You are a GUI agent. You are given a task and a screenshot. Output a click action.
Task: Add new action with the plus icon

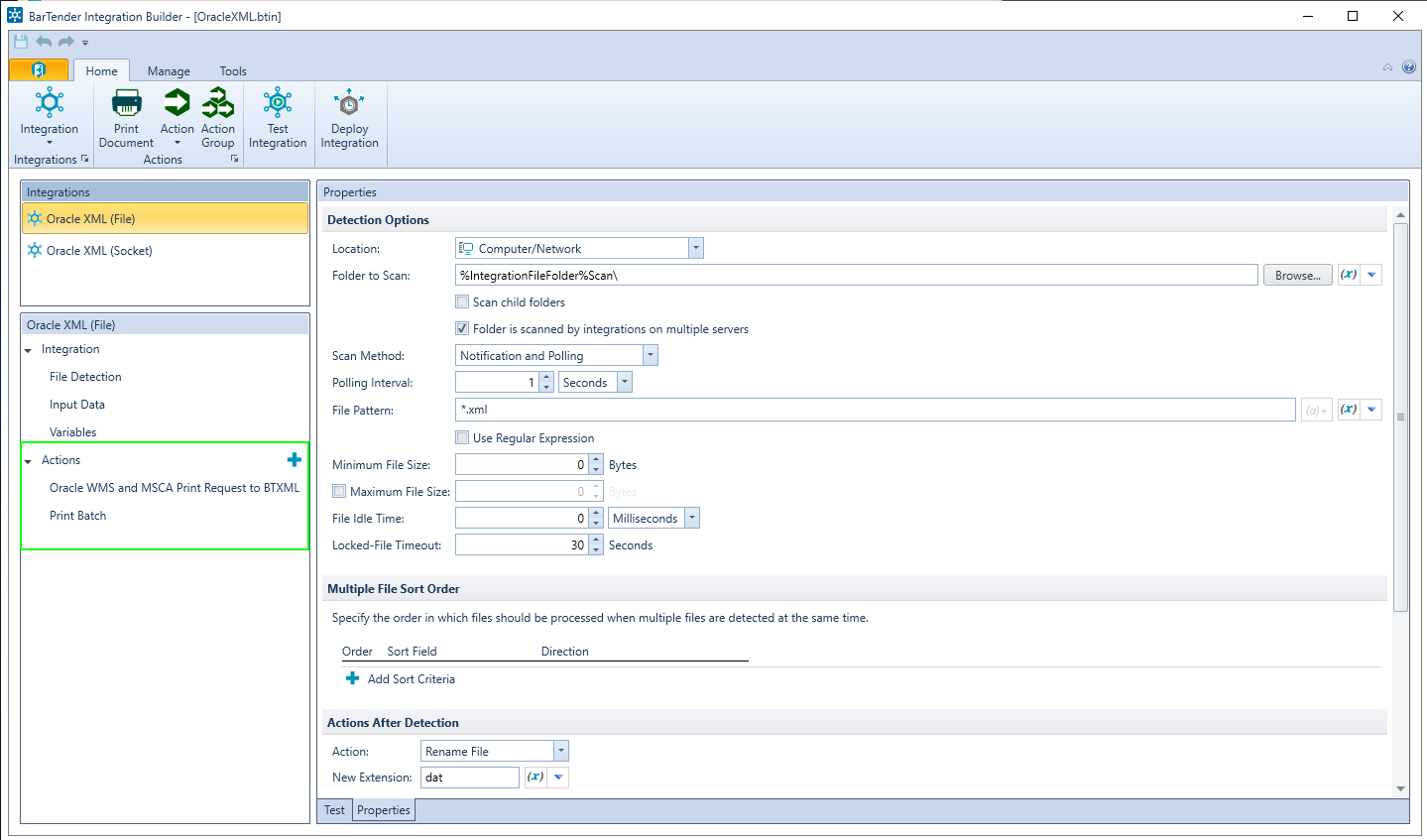tap(295, 459)
